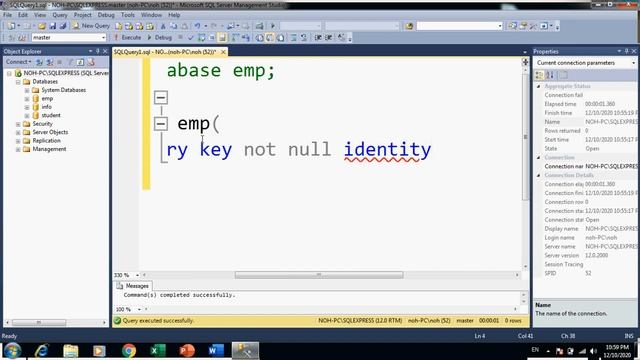640x360 pixels.
Task: Open Excel from the taskbar
Action: pyautogui.click(x=158, y=351)
